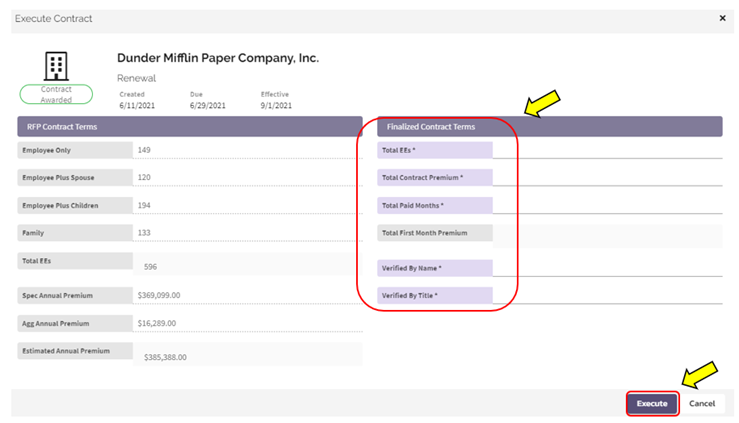The width and height of the screenshot is (739, 423).
Task: Click the Total Paid Months input field
Action: (608, 205)
